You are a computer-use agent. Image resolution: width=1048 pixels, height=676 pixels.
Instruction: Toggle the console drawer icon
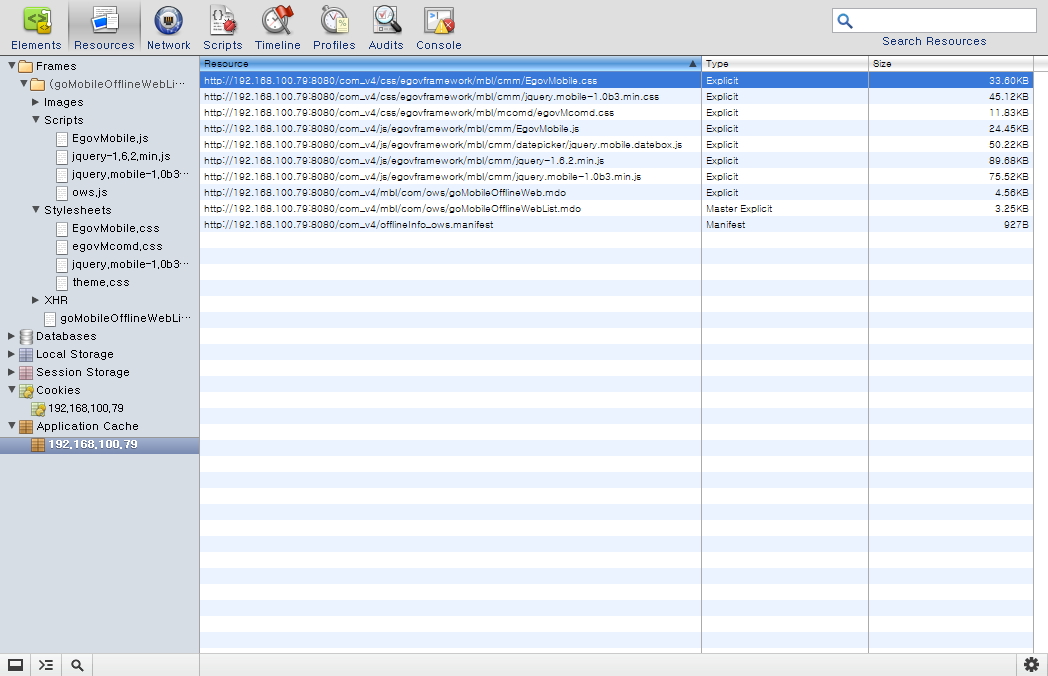tap(46, 665)
